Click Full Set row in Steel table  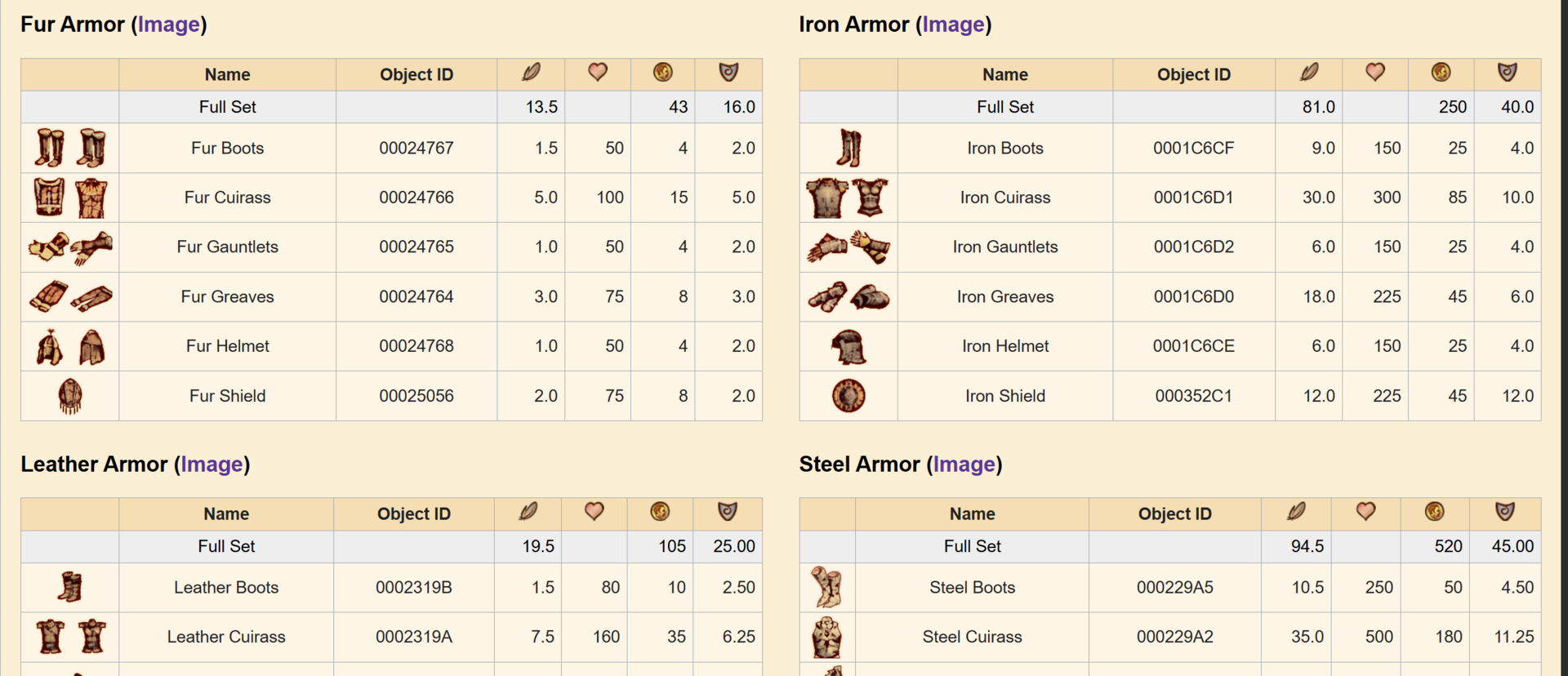coord(1170,546)
